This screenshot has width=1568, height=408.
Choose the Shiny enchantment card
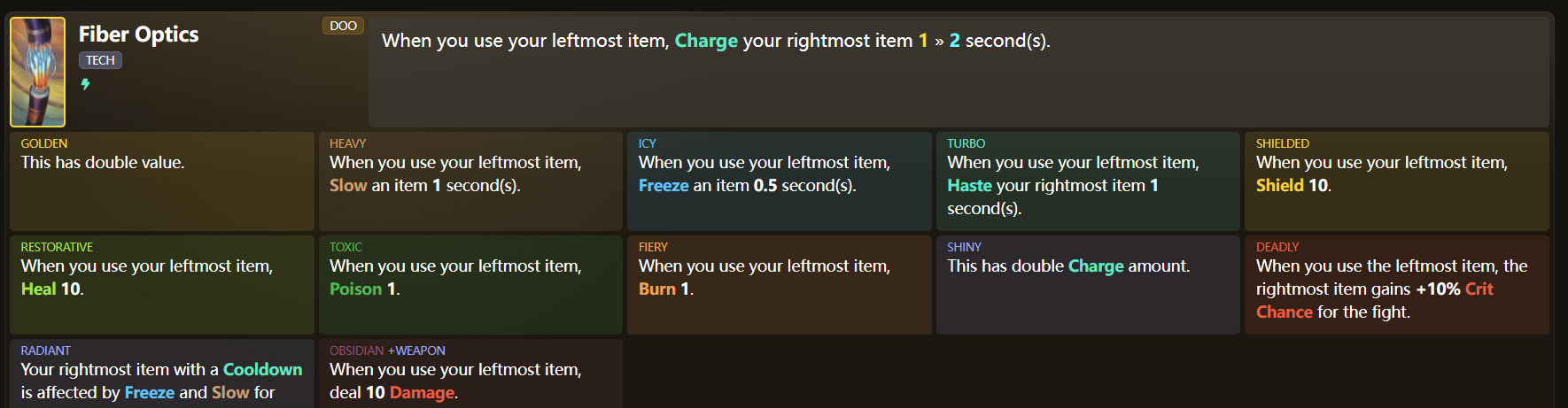click(1088, 285)
